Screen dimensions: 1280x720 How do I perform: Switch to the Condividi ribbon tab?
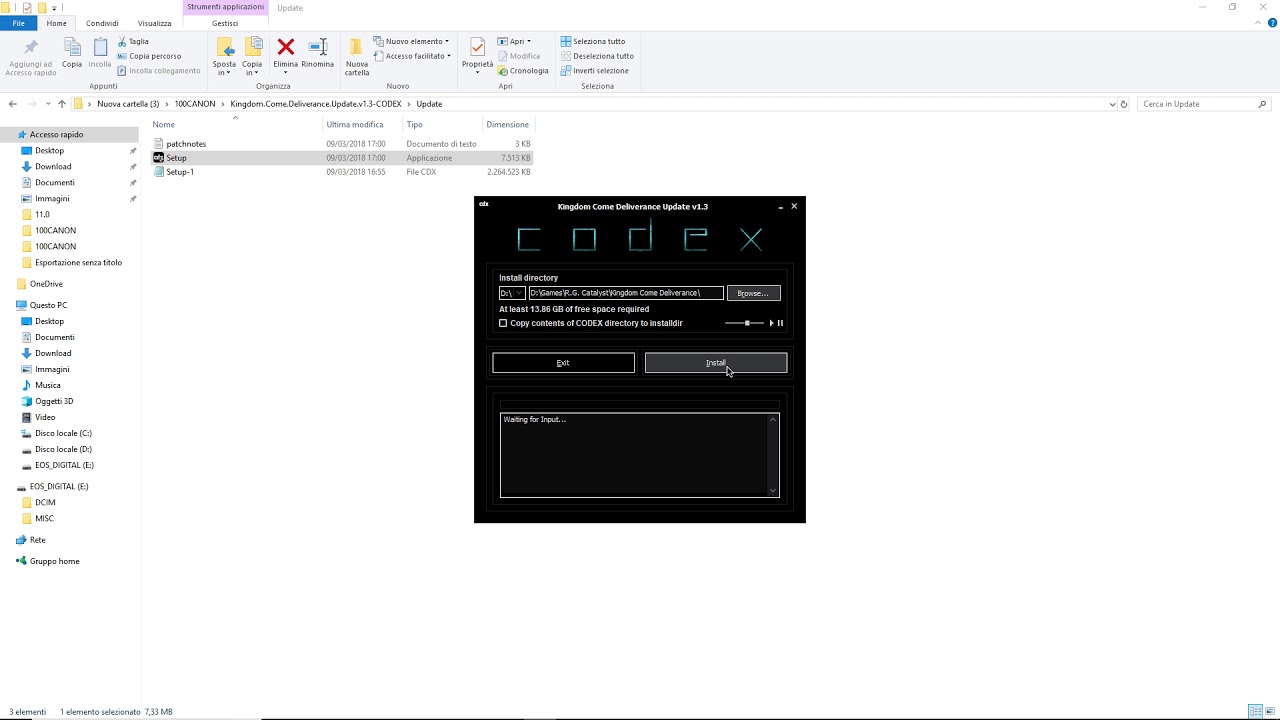click(102, 23)
